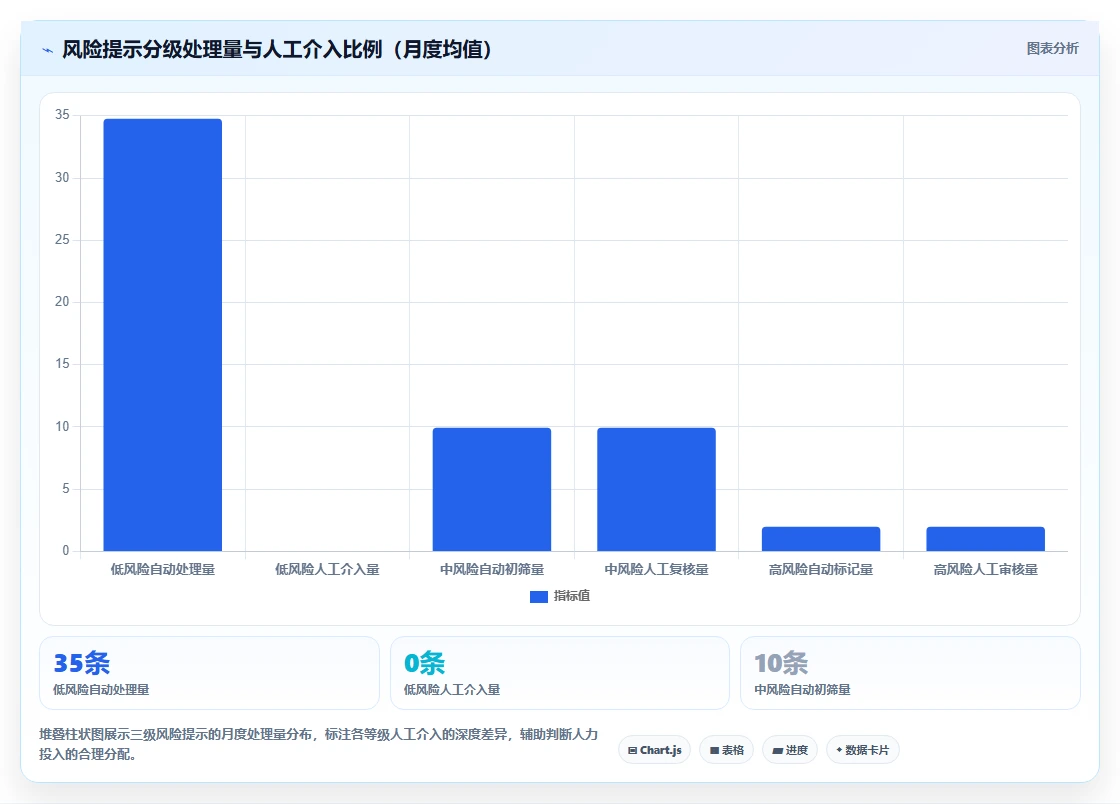Click the 高风险人工审核量 axis label
The height and width of the screenshot is (804, 1120).
coord(986,569)
